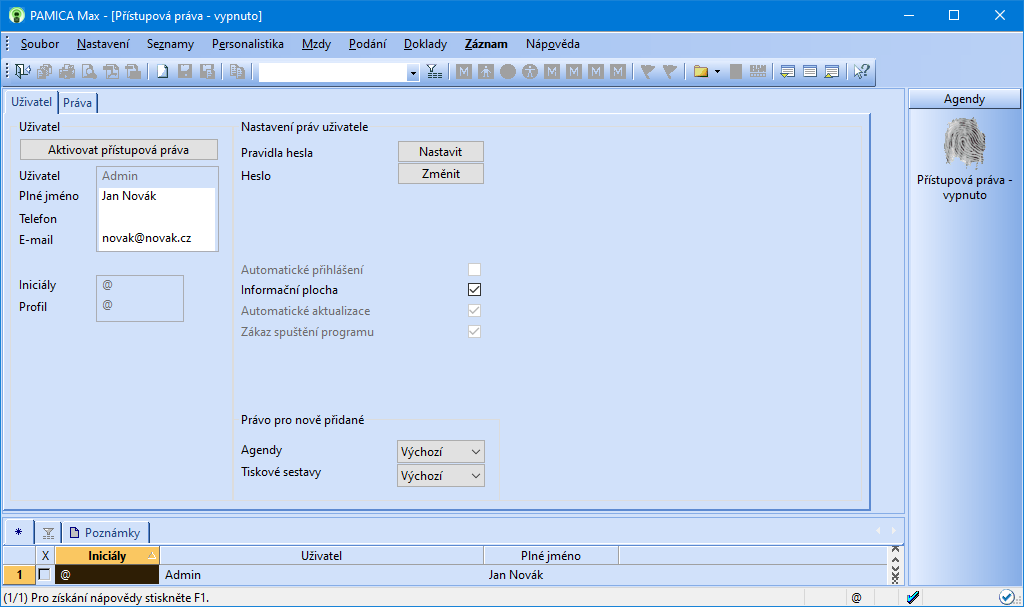
Task: Click the E-mail field with novak@novak.cz
Action: [157, 238]
